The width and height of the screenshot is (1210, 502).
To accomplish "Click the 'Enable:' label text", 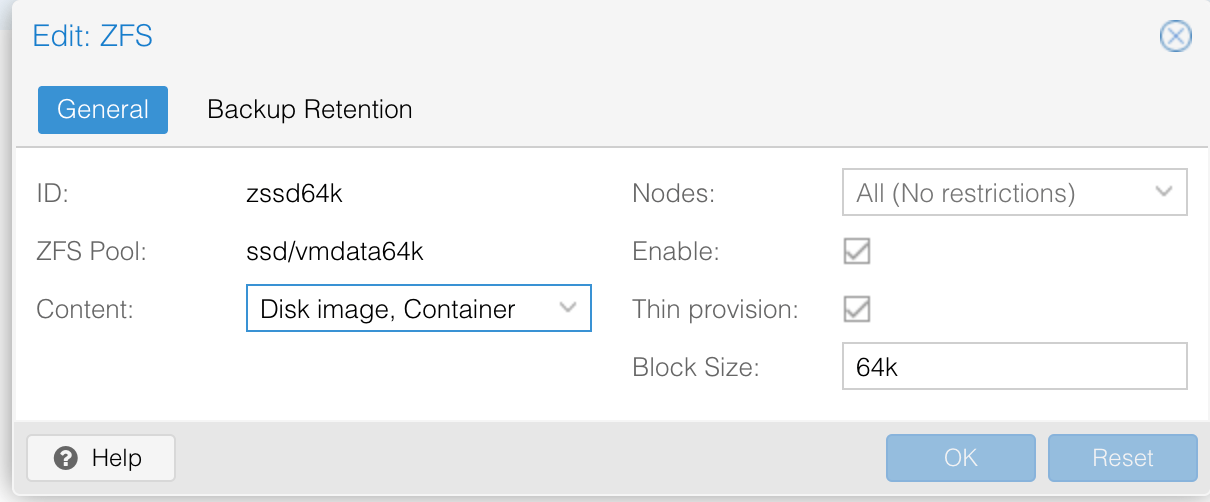I will (x=676, y=251).
